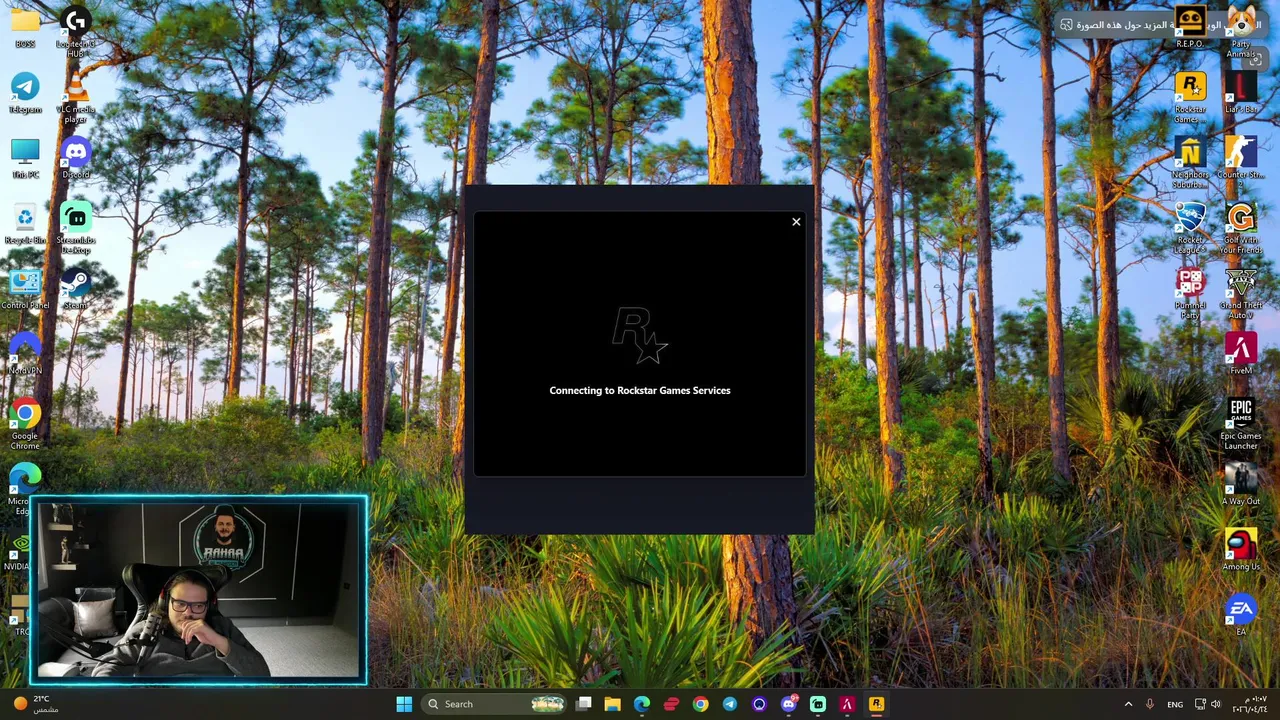The width and height of the screenshot is (1280, 720).
Task: Click the taskbar Search box
Action: click(496, 704)
